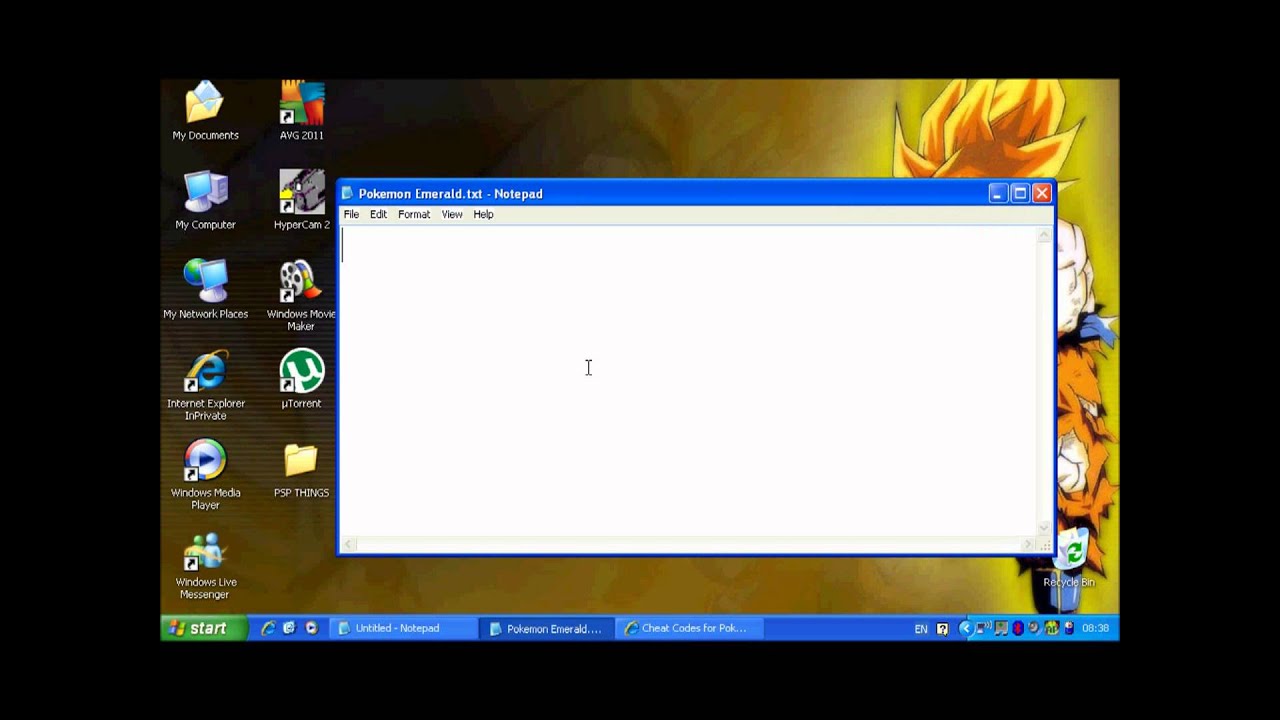Switch to Untitled - Notepad taskbar button

click(x=405, y=628)
